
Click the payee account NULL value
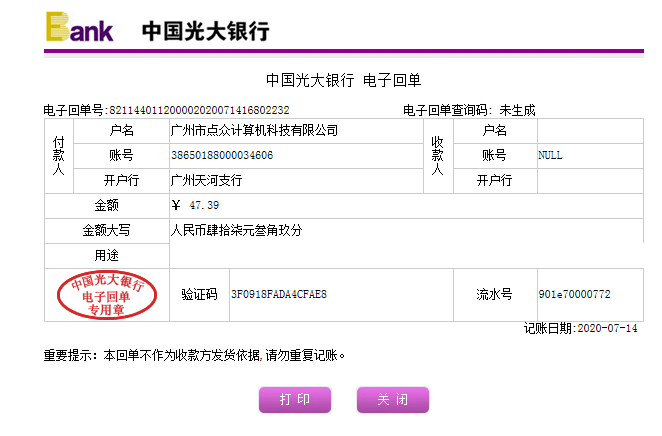coord(551,156)
